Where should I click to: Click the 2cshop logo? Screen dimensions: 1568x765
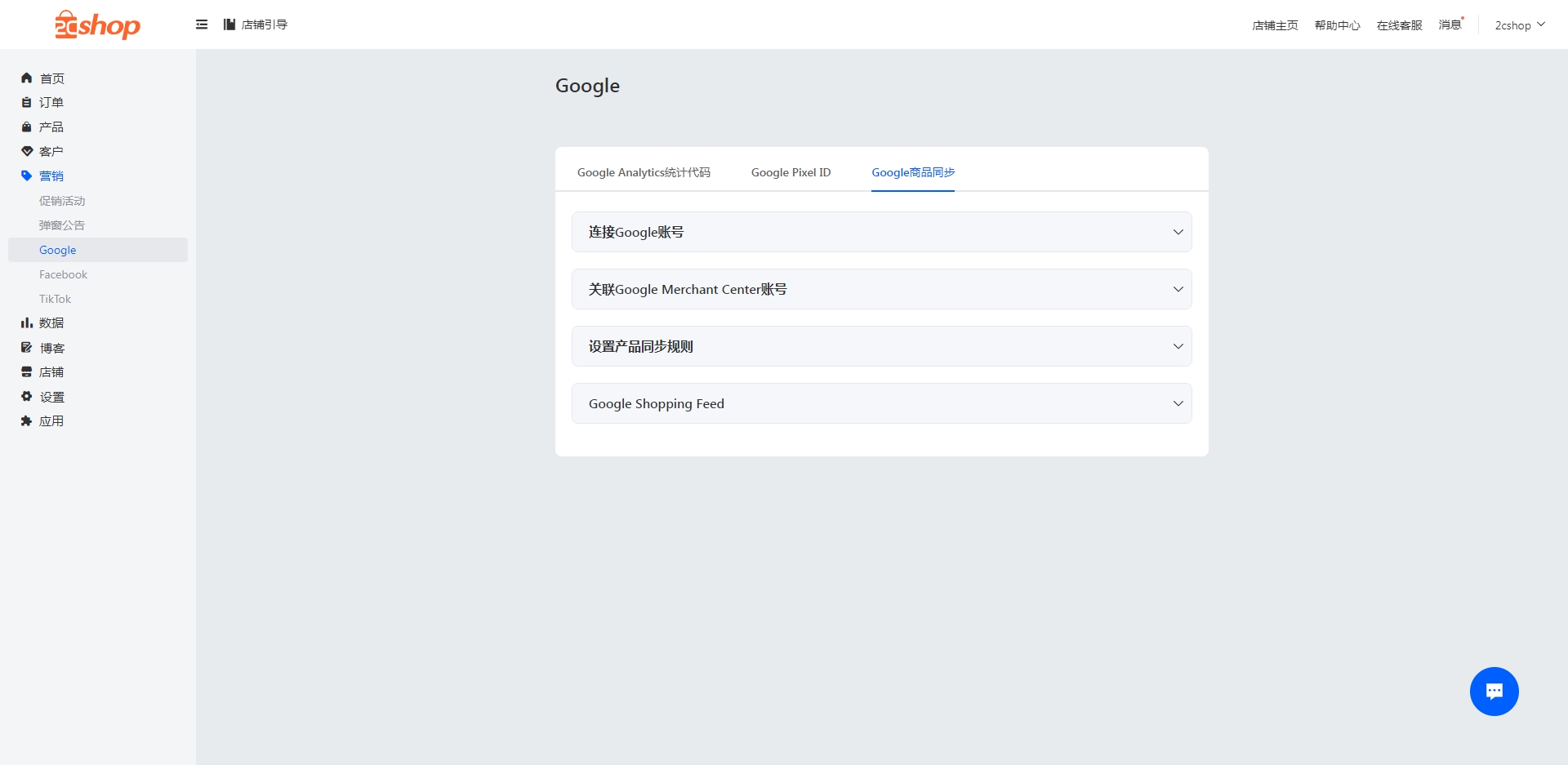97,24
